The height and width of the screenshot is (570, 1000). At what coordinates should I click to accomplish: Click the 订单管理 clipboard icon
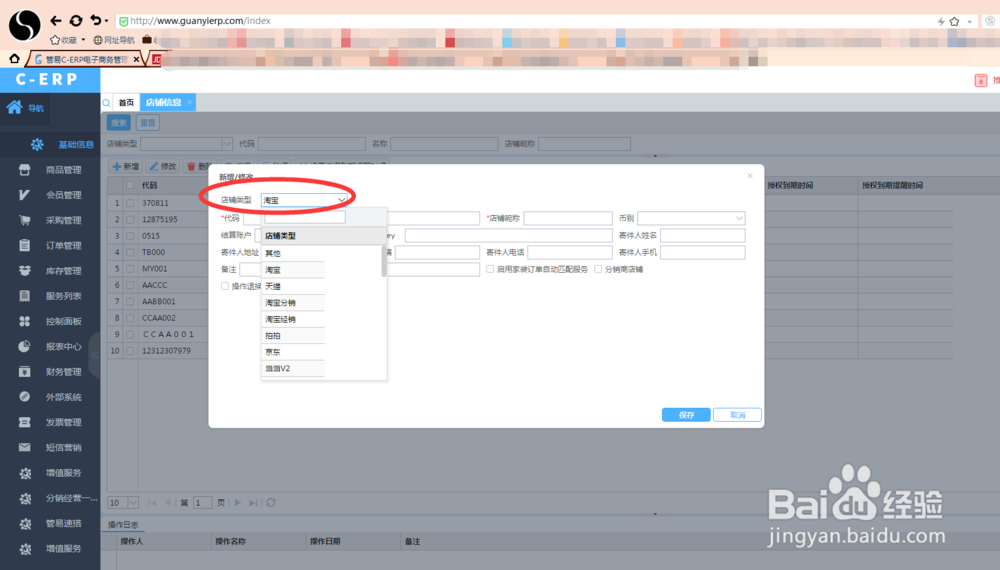coord(24,245)
